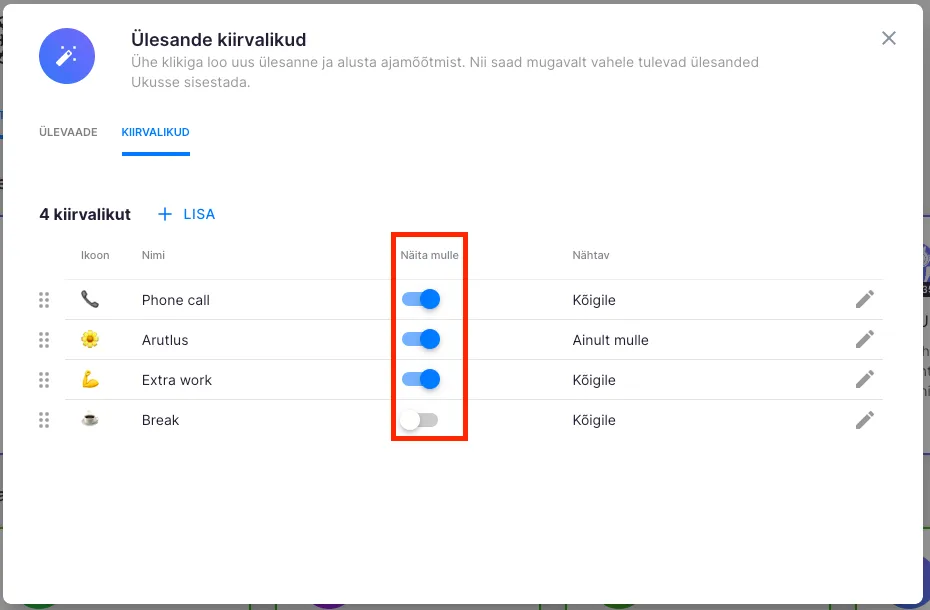This screenshot has height=610, width=930.
Task: Click pencil icon for Extra work
Action: pyautogui.click(x=865, y=380)
